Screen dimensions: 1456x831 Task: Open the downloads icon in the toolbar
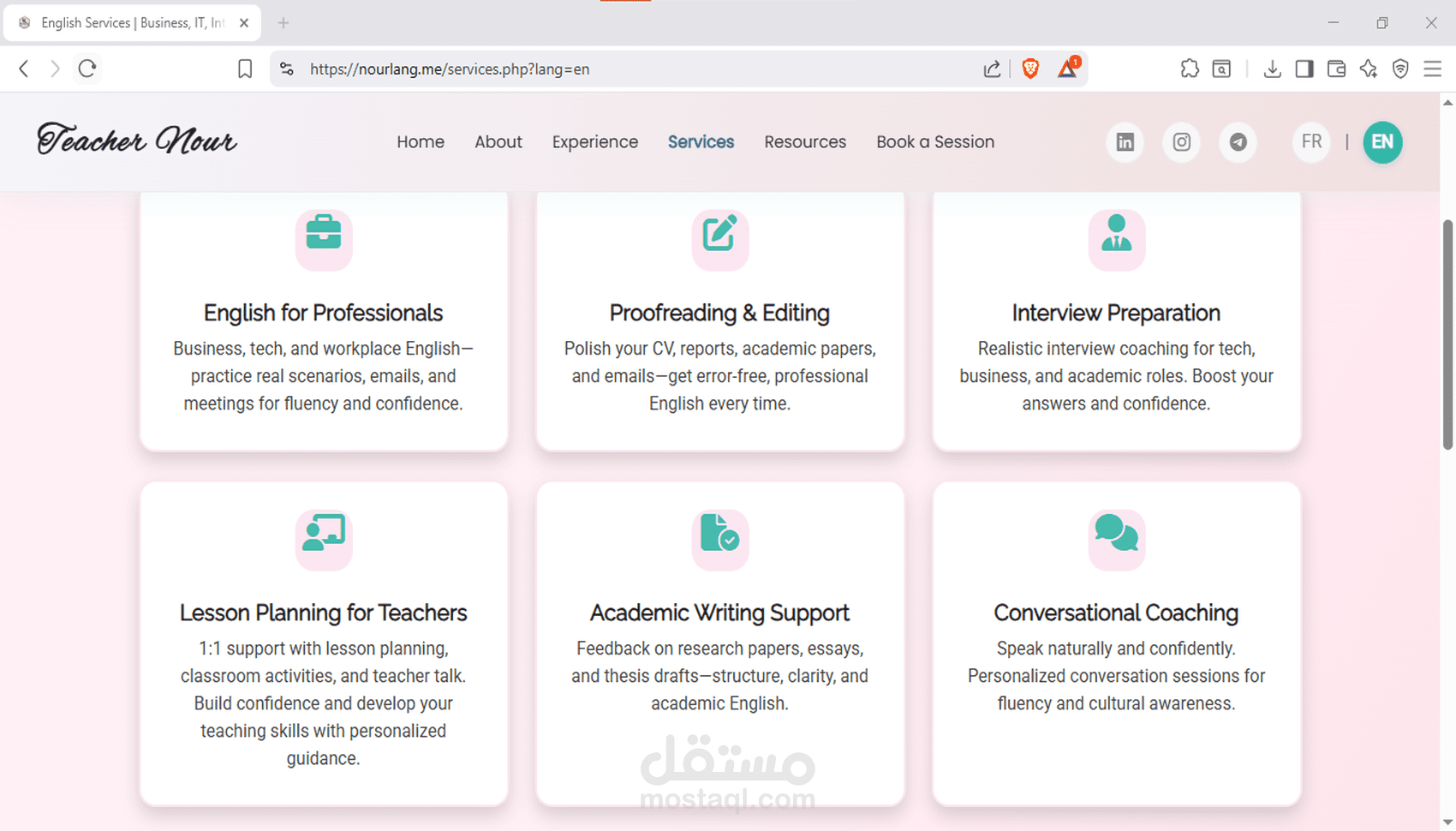point(1272,69)
